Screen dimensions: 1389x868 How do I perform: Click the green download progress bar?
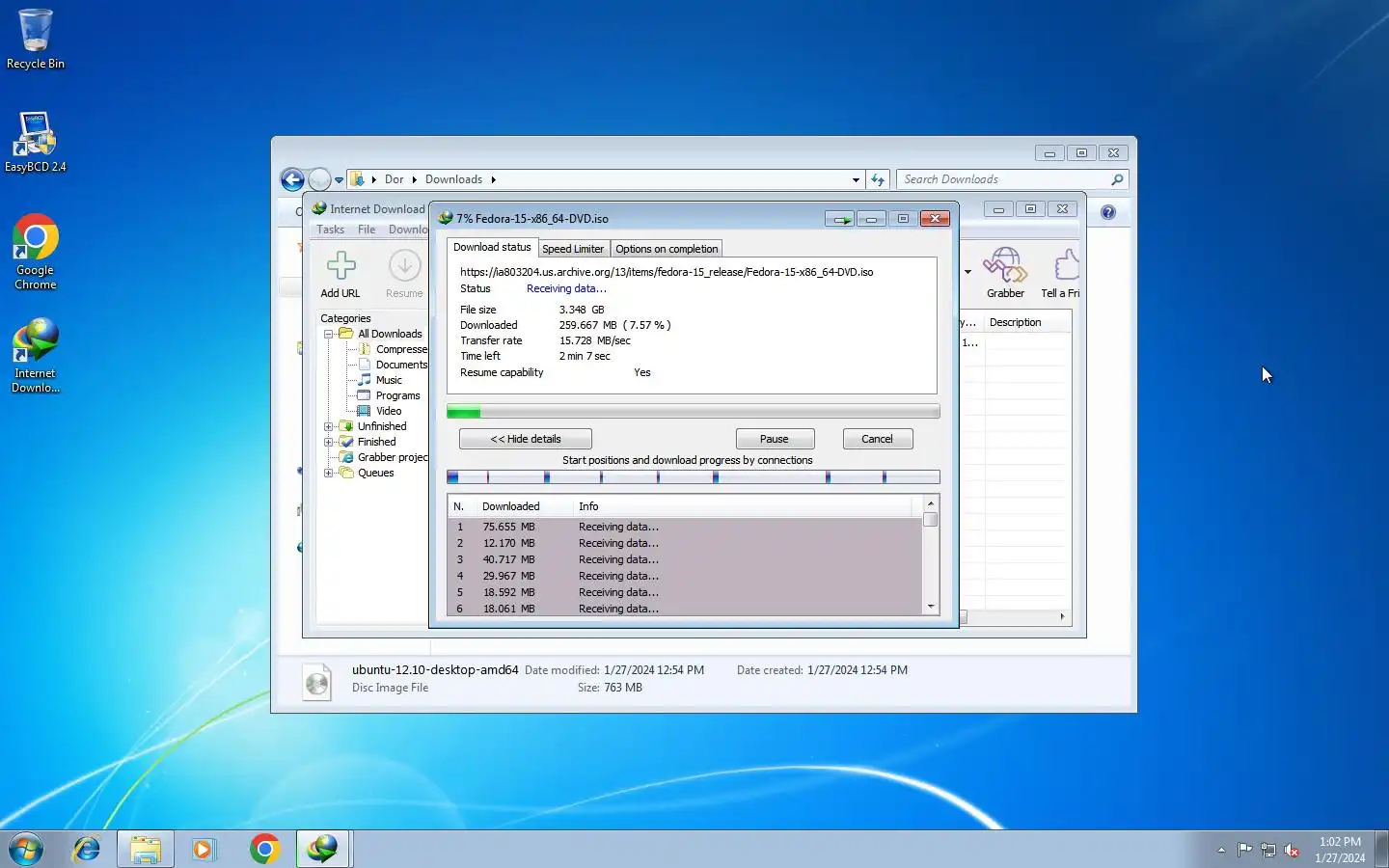(x=693, y=413)
